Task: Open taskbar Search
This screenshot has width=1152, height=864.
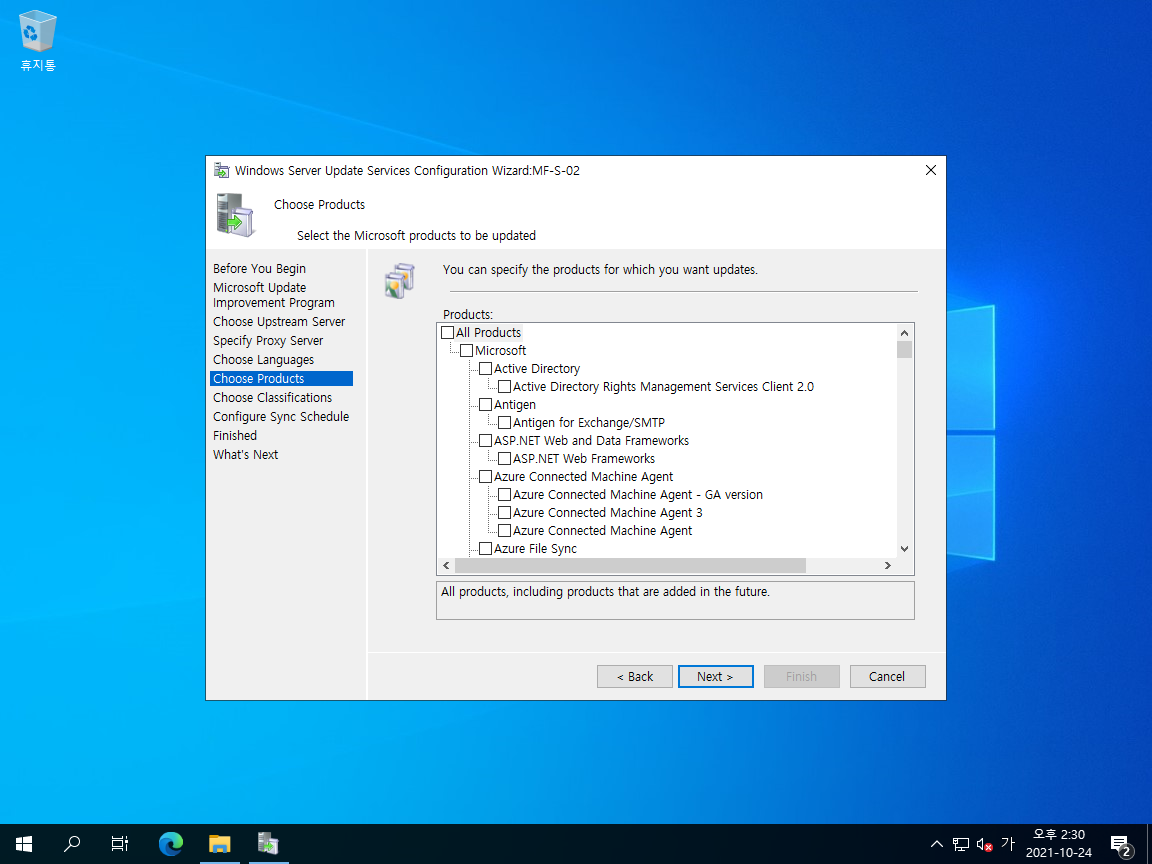Action: (x=72, y=843)
